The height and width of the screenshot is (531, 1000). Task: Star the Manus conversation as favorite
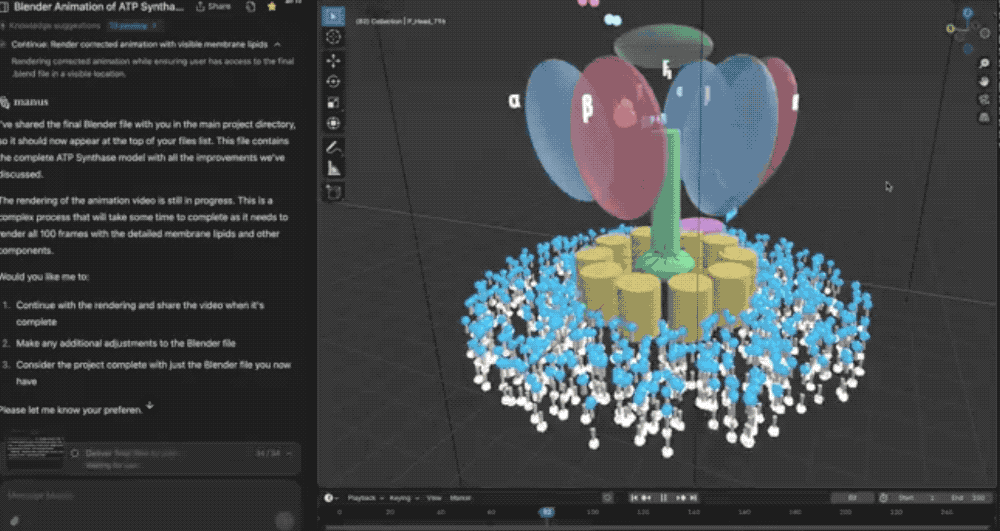click(x=272, y=6)
